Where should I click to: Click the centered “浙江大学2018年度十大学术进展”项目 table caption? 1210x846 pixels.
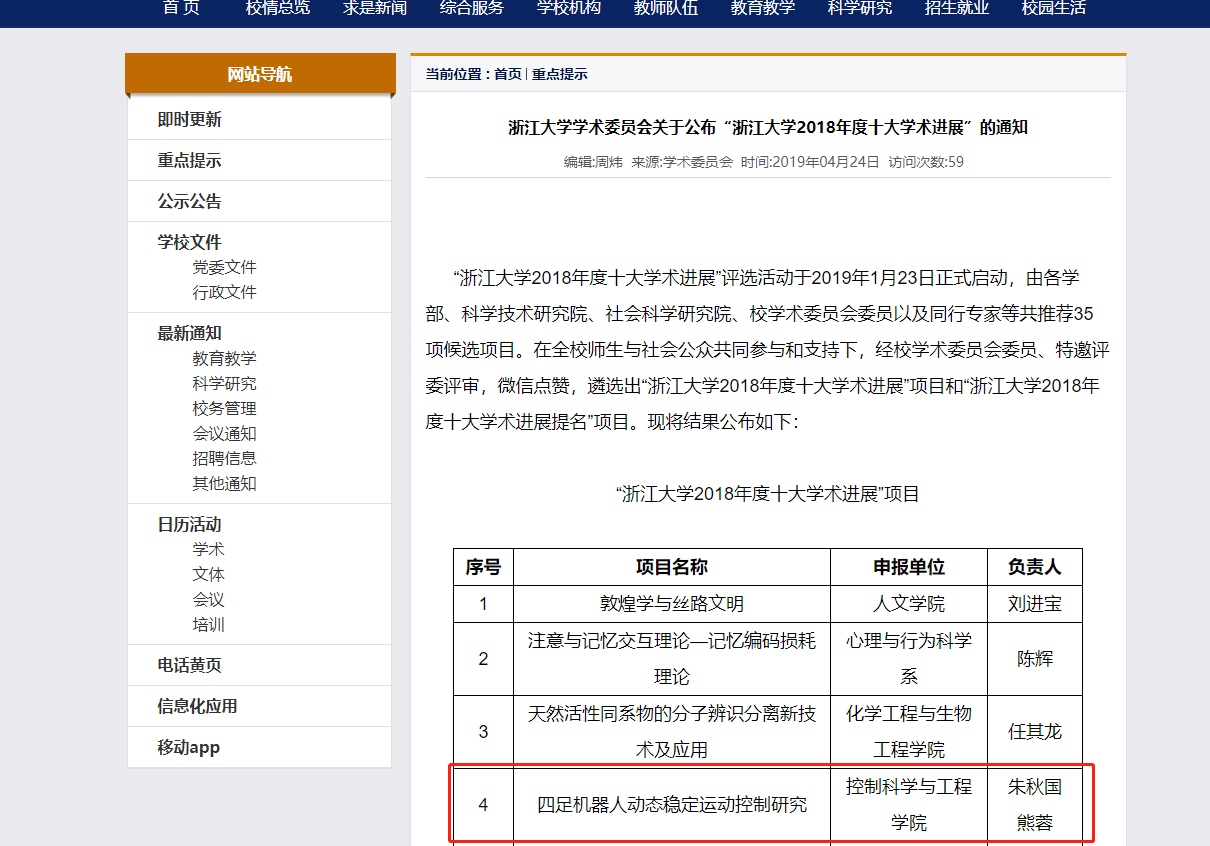[x=768, y=494]
